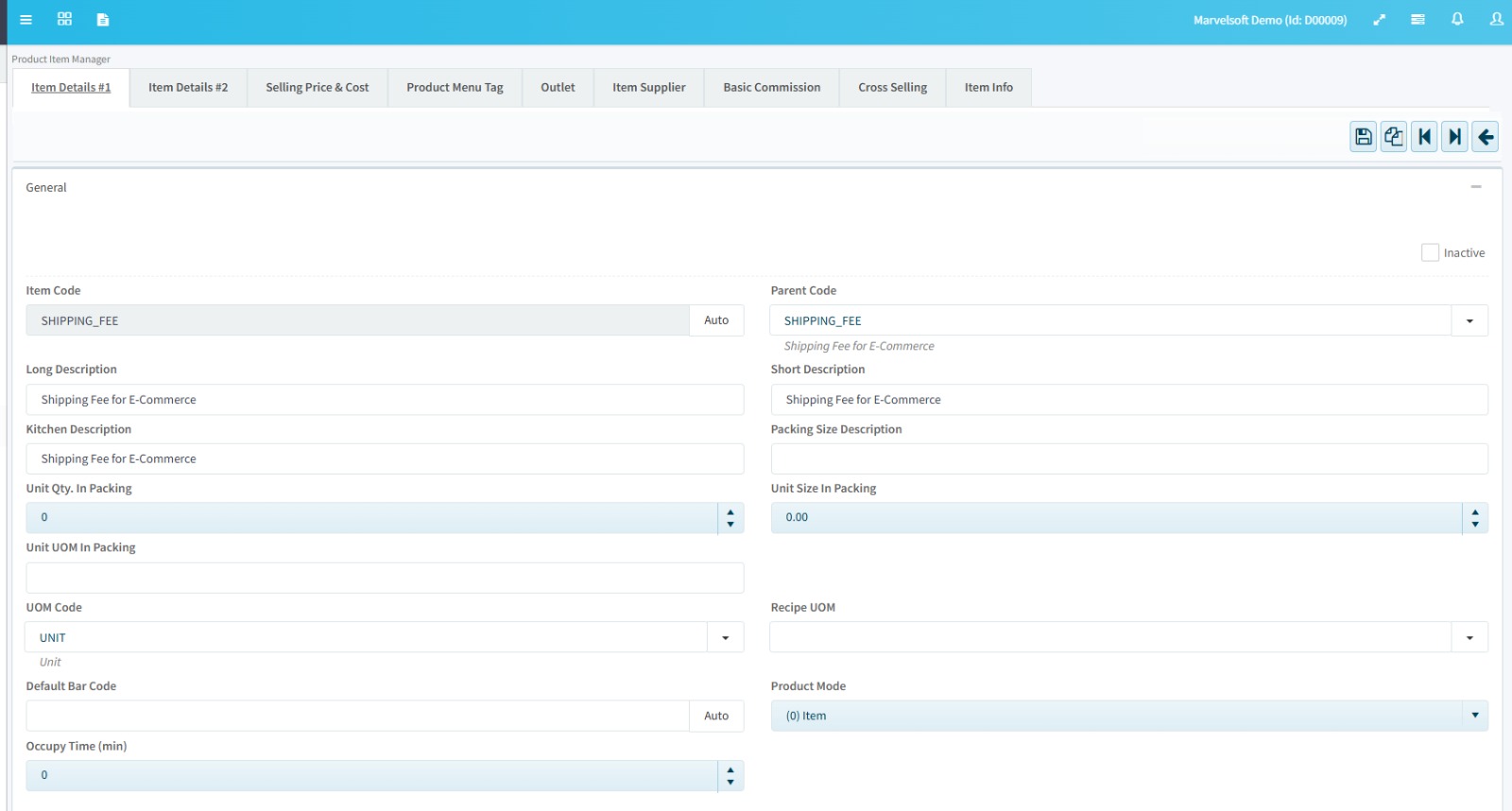Switch to Item Details #1 tab
The height and width of the screenshot is (811, 1512).
point(71,87)
